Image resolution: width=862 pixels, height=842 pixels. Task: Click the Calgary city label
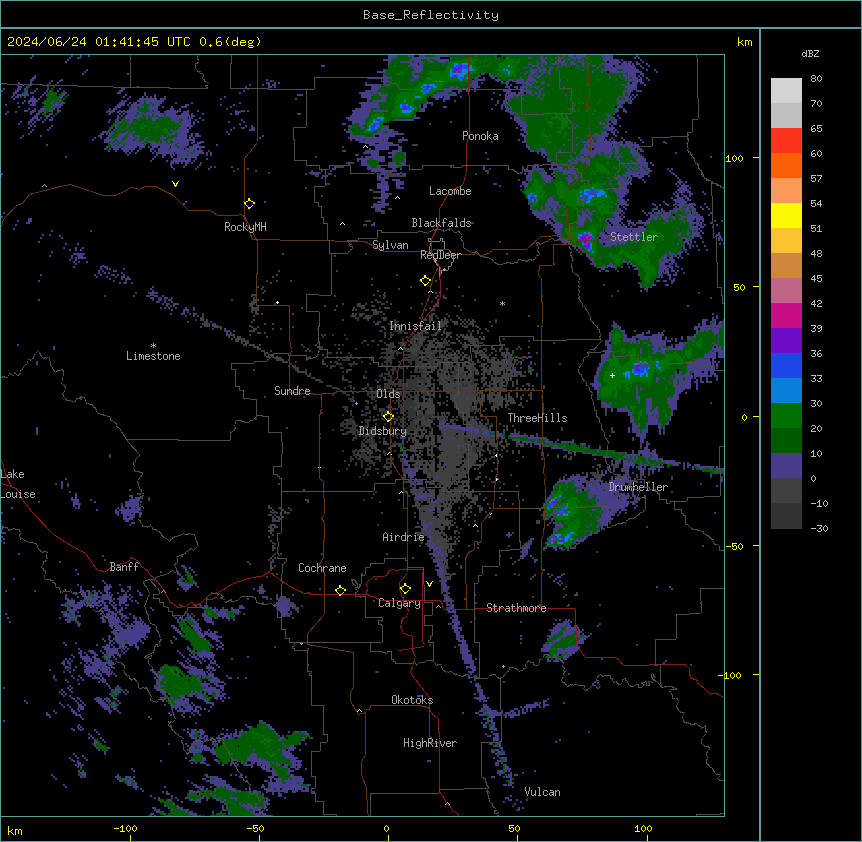pyautogui.click(x=399, y=603)
